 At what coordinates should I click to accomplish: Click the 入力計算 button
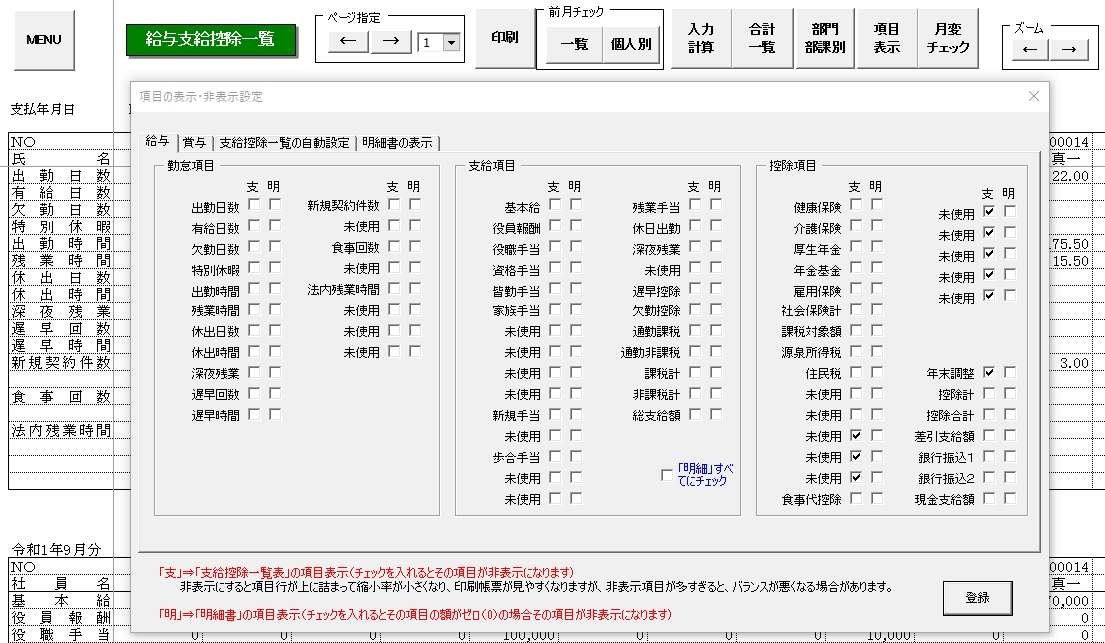pos(700,38)
